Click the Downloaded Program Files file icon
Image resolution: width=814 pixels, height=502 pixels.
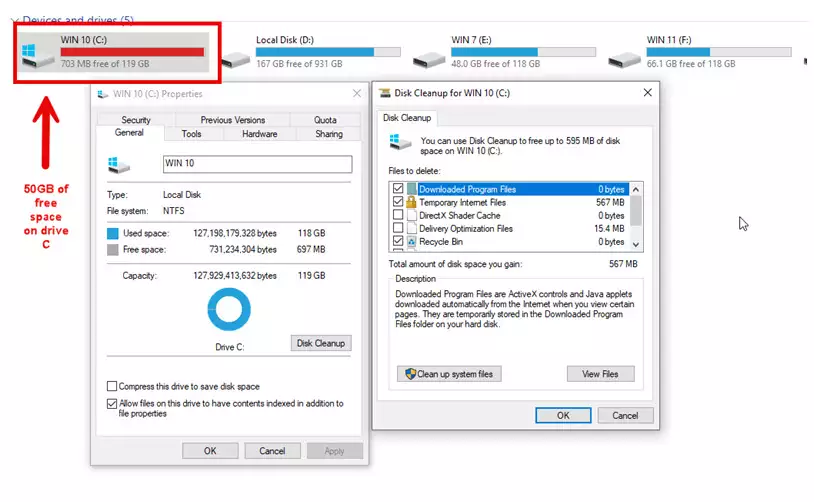(x=411, y=189)
